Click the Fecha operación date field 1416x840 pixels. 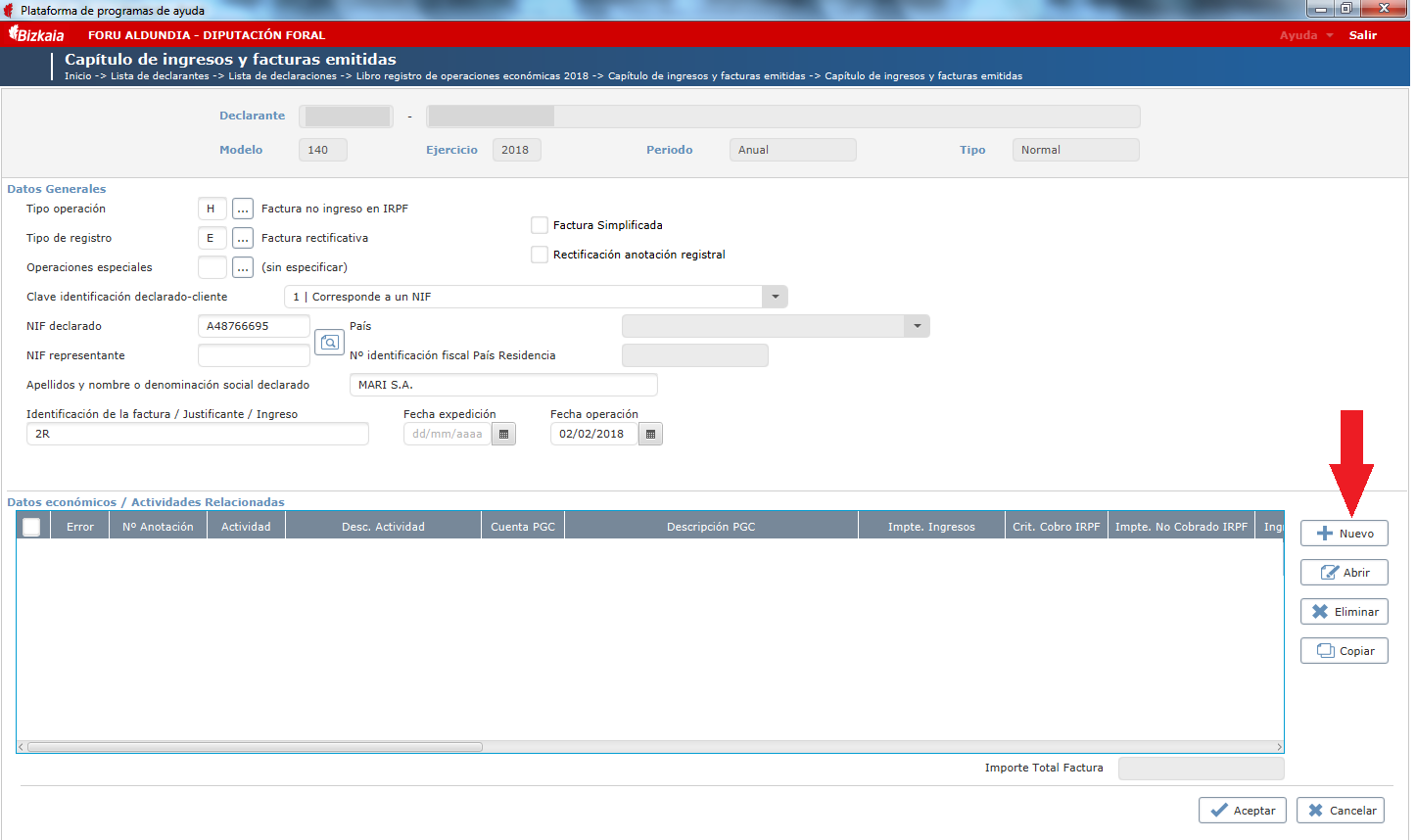(594, 434)
